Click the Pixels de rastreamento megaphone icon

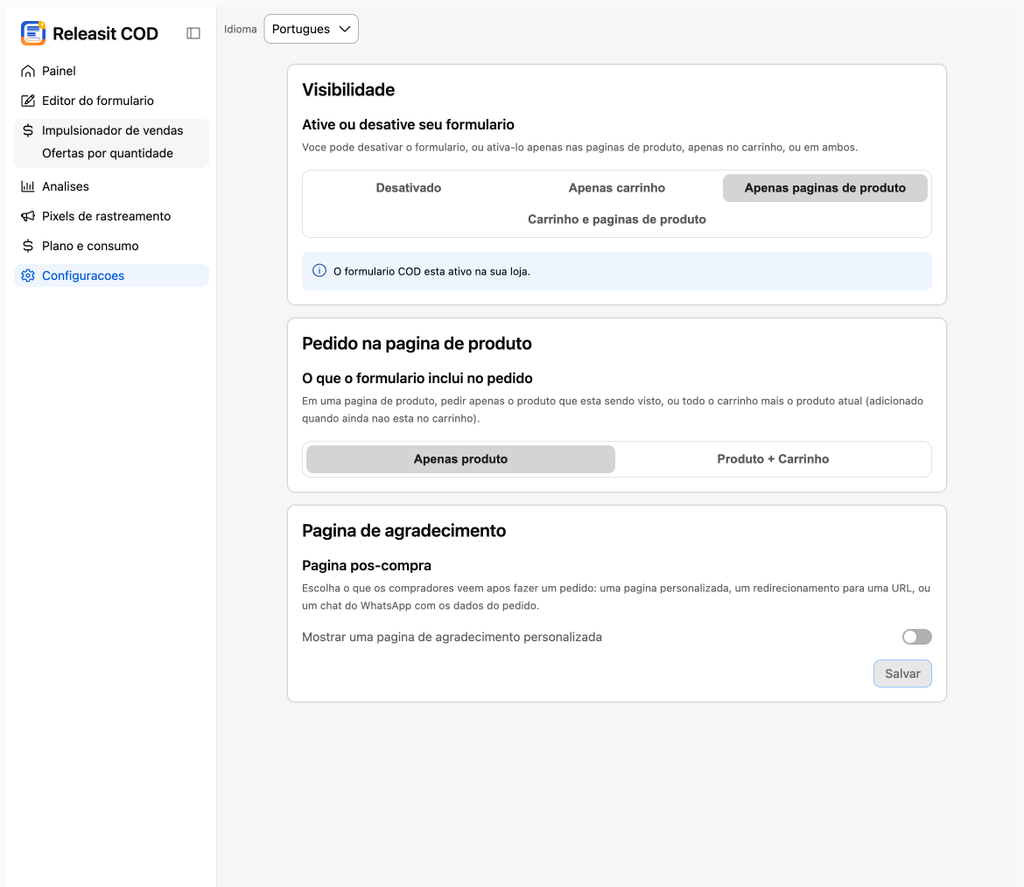tap(27, 216)
